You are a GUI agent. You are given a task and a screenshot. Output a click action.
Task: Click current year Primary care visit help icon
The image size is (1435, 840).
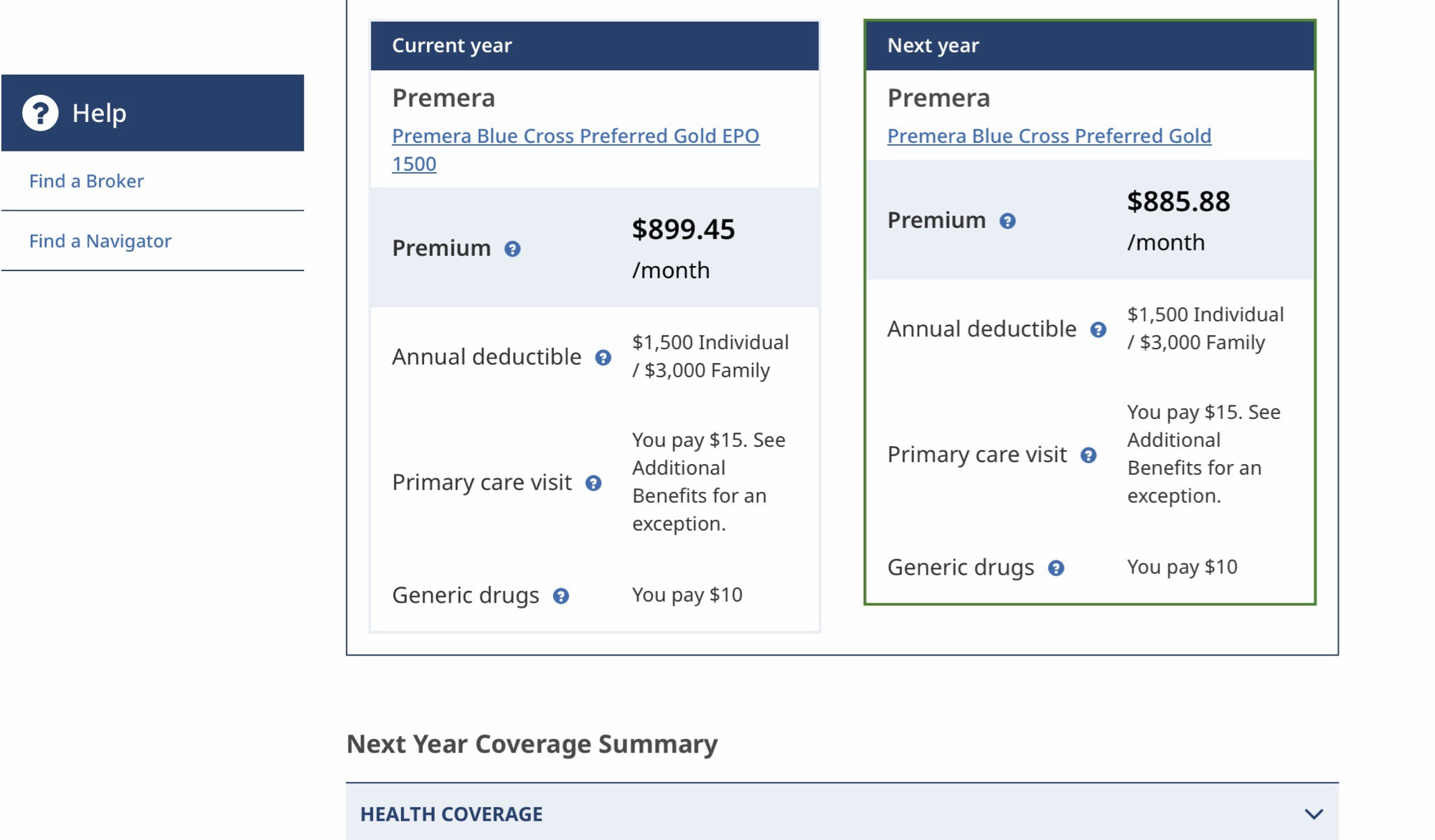[593, 483]
